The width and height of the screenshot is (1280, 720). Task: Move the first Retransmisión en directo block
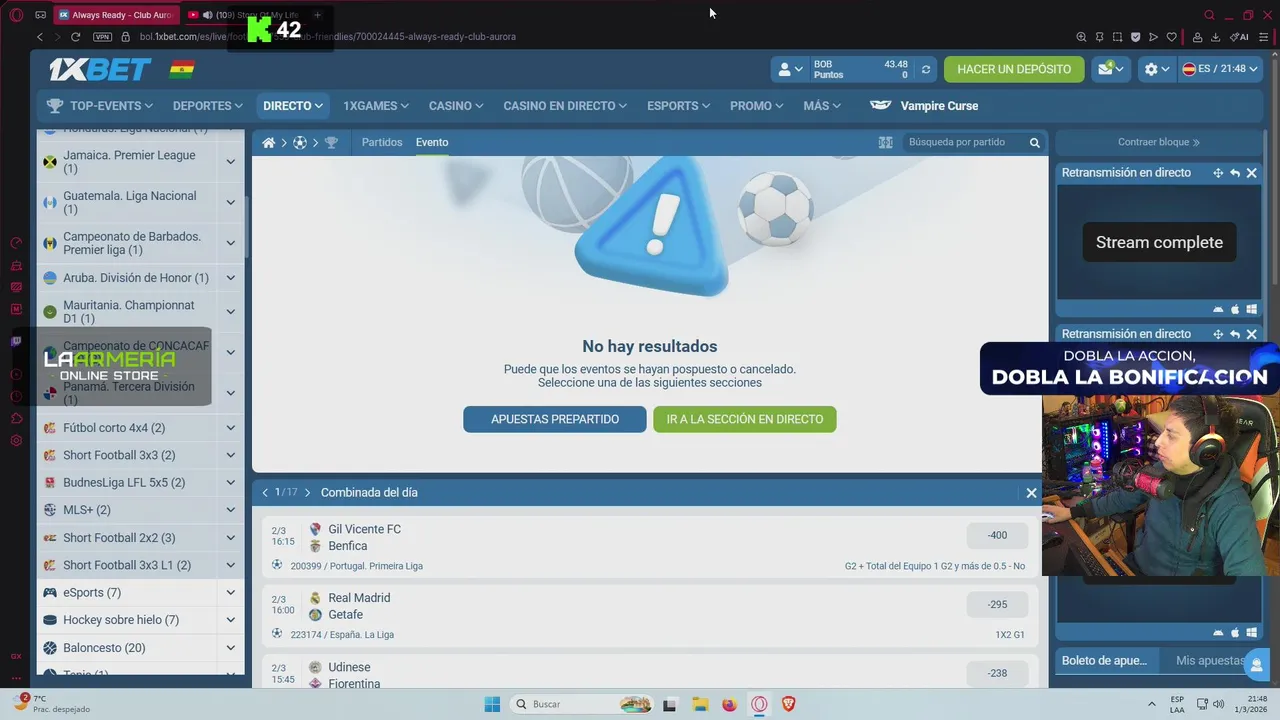tap(1218, 173)
